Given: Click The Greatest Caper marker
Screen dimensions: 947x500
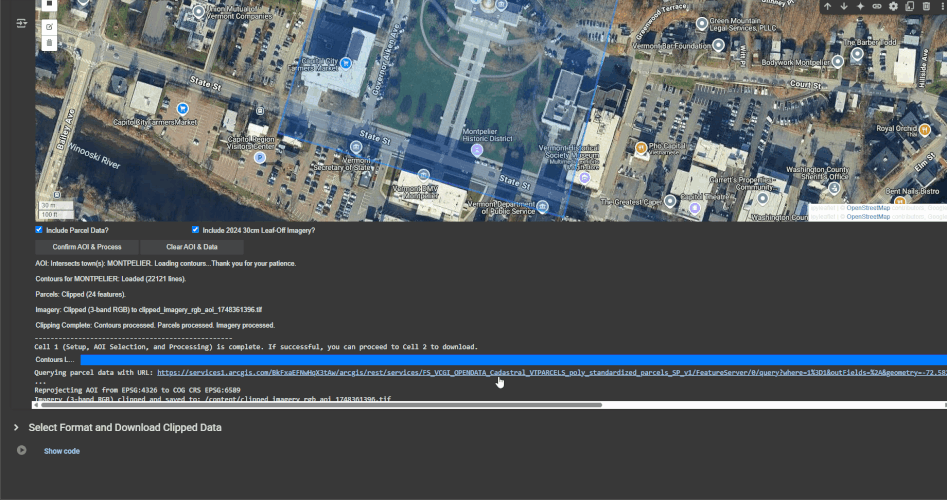Looking at the screenshot, I should [670, 201].
